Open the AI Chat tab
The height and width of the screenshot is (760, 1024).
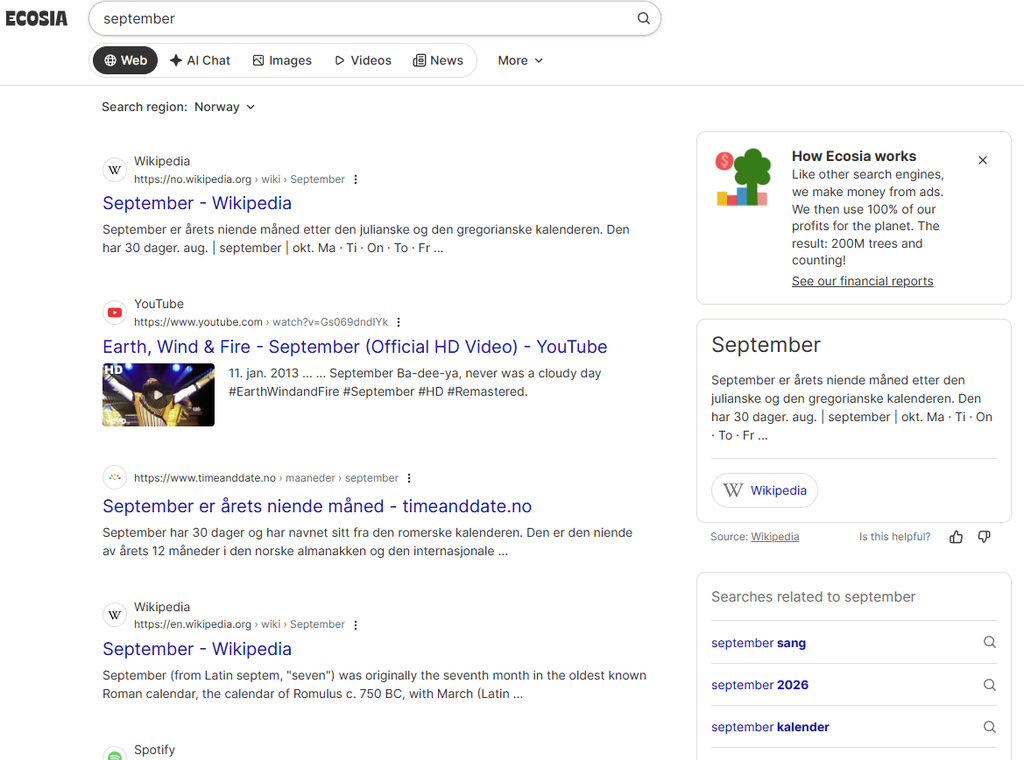[200, 60]
